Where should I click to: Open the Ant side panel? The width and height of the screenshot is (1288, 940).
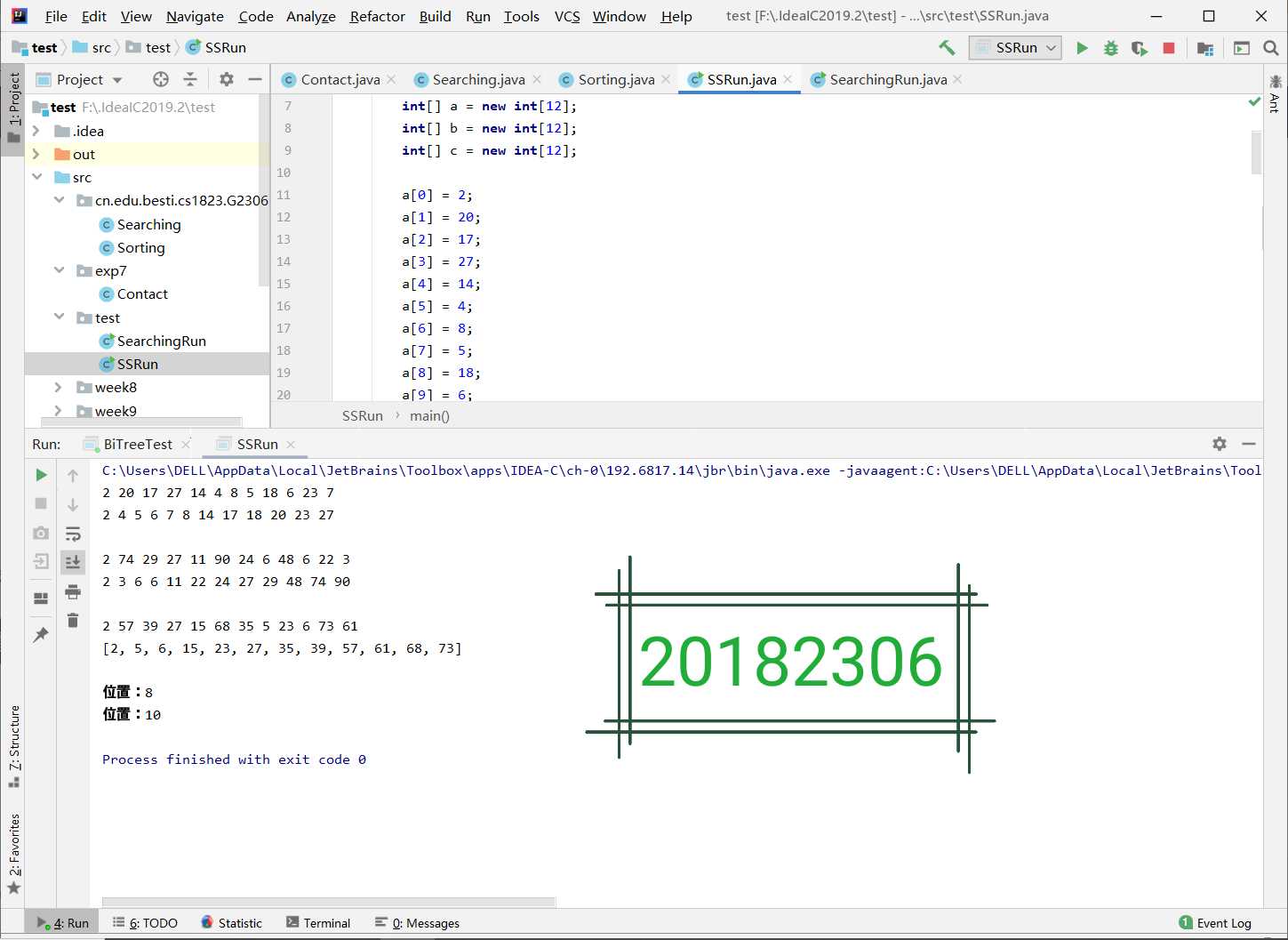(1275, 94)
